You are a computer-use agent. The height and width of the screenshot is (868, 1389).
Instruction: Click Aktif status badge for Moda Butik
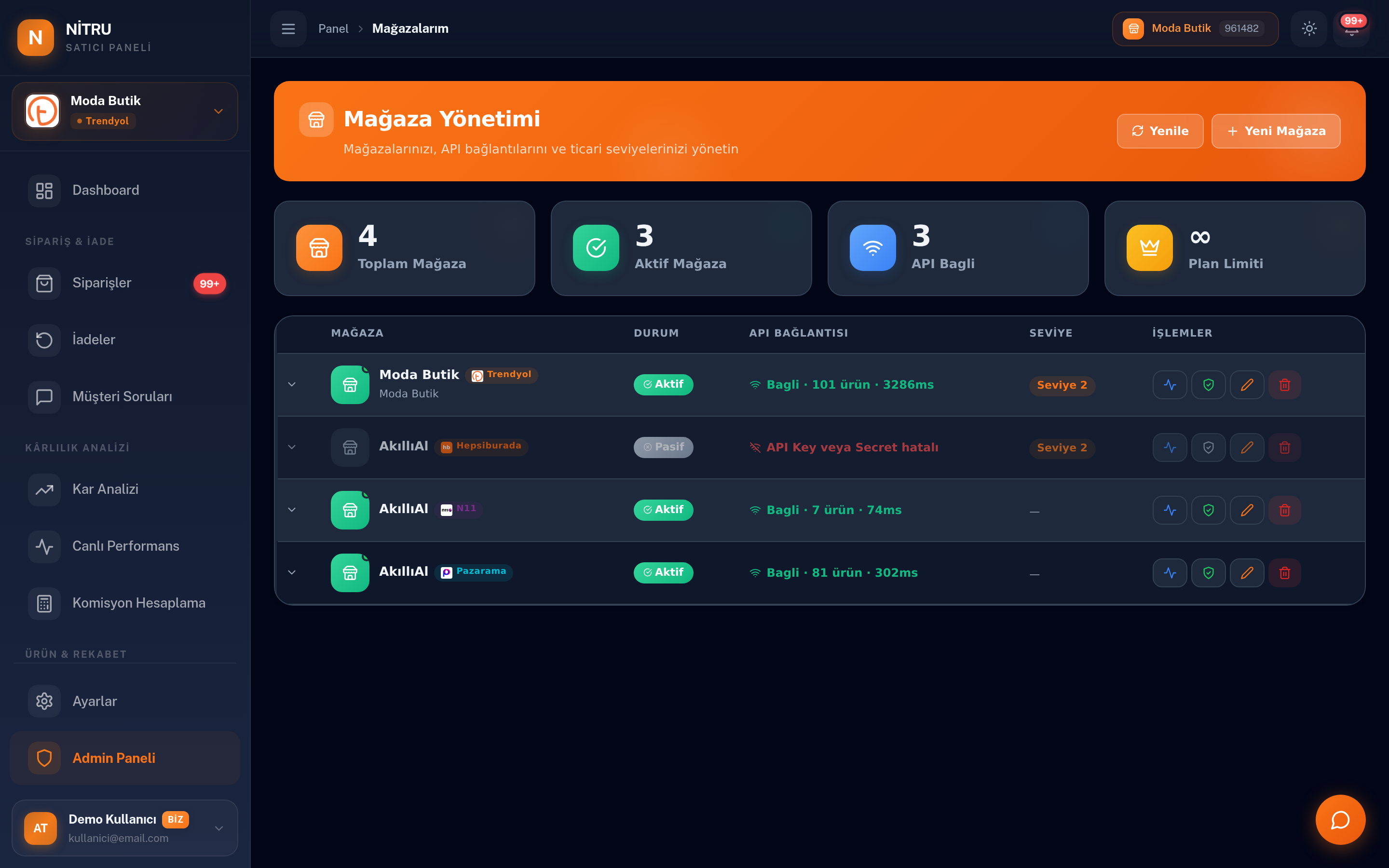[663, 384]
